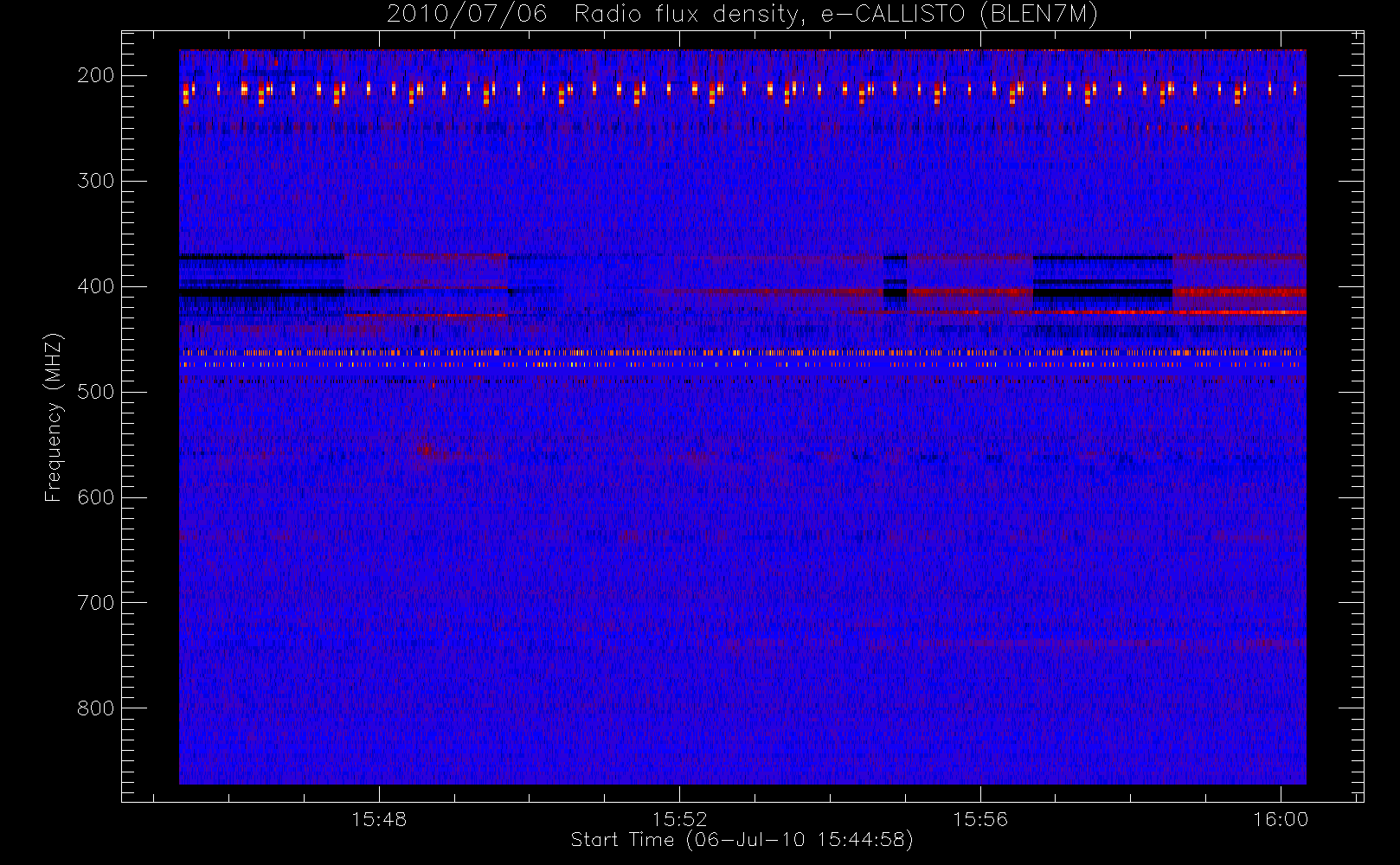Click the 15:48 time tick label
The height and width of the screenshot is (865, 1400).
point(379,819)
